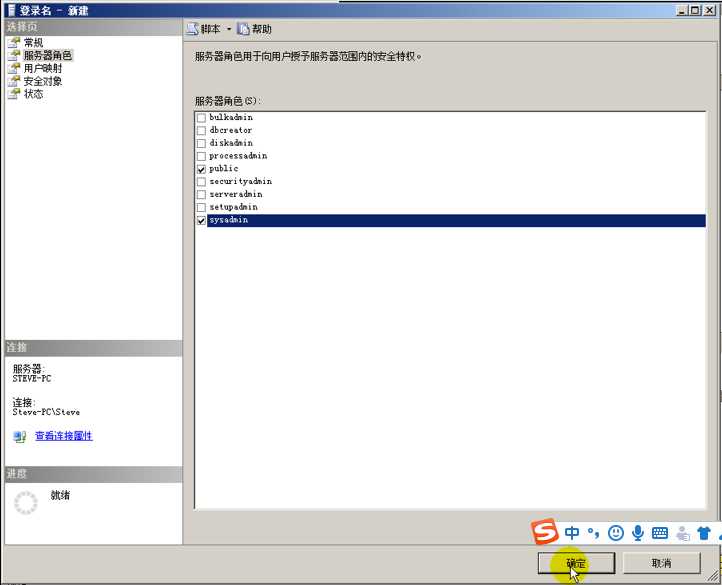722x585 pixels.
Task: Click the STEVE-PC server name text
Action: click(32, 379)
